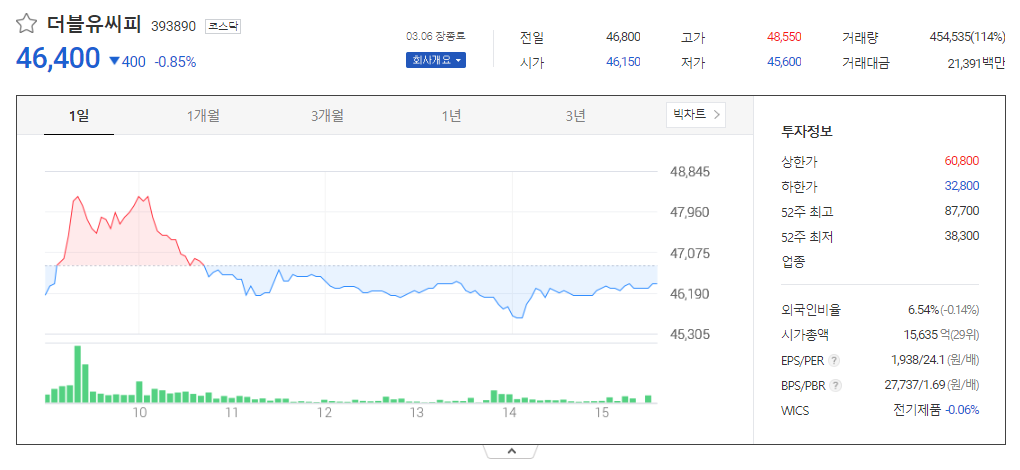Click the 상한가 value 60,800

click(961, 161)
